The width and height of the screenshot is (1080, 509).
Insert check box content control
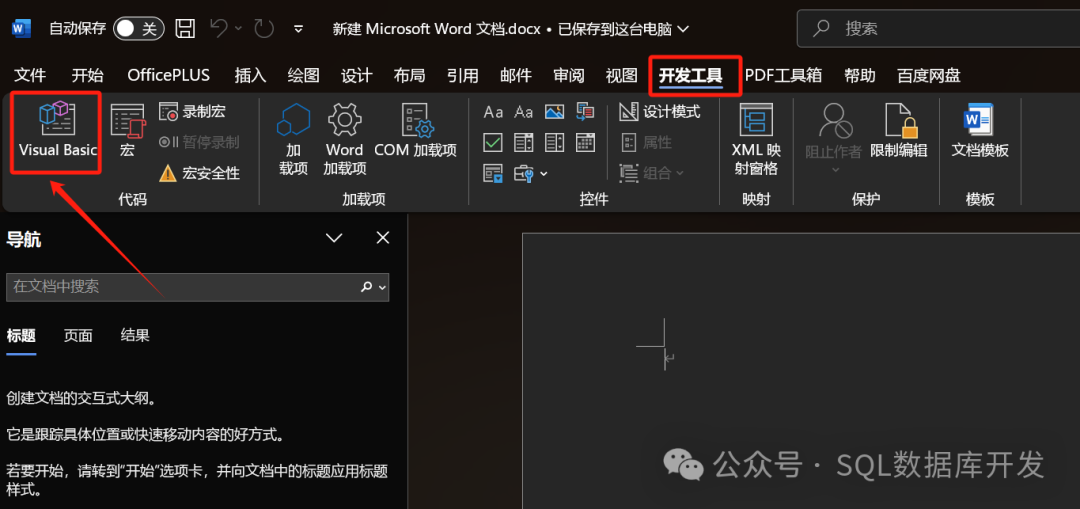click(x=493, y=143)
